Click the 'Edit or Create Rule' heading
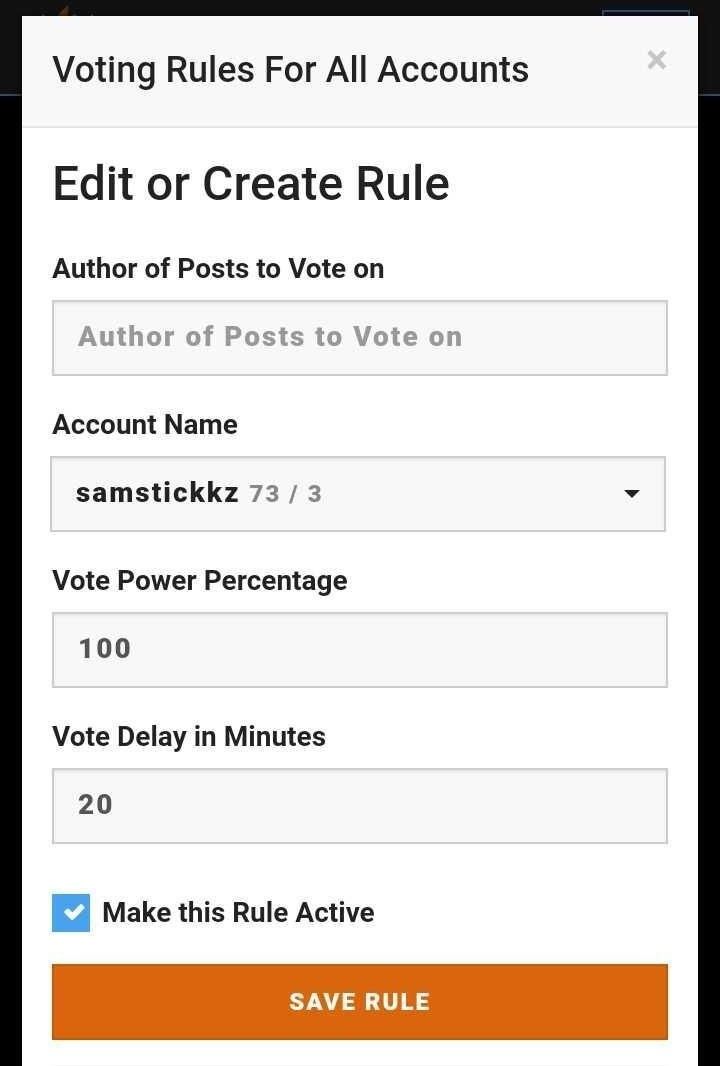The image size is (720, 1066). [x=251, y=184]
